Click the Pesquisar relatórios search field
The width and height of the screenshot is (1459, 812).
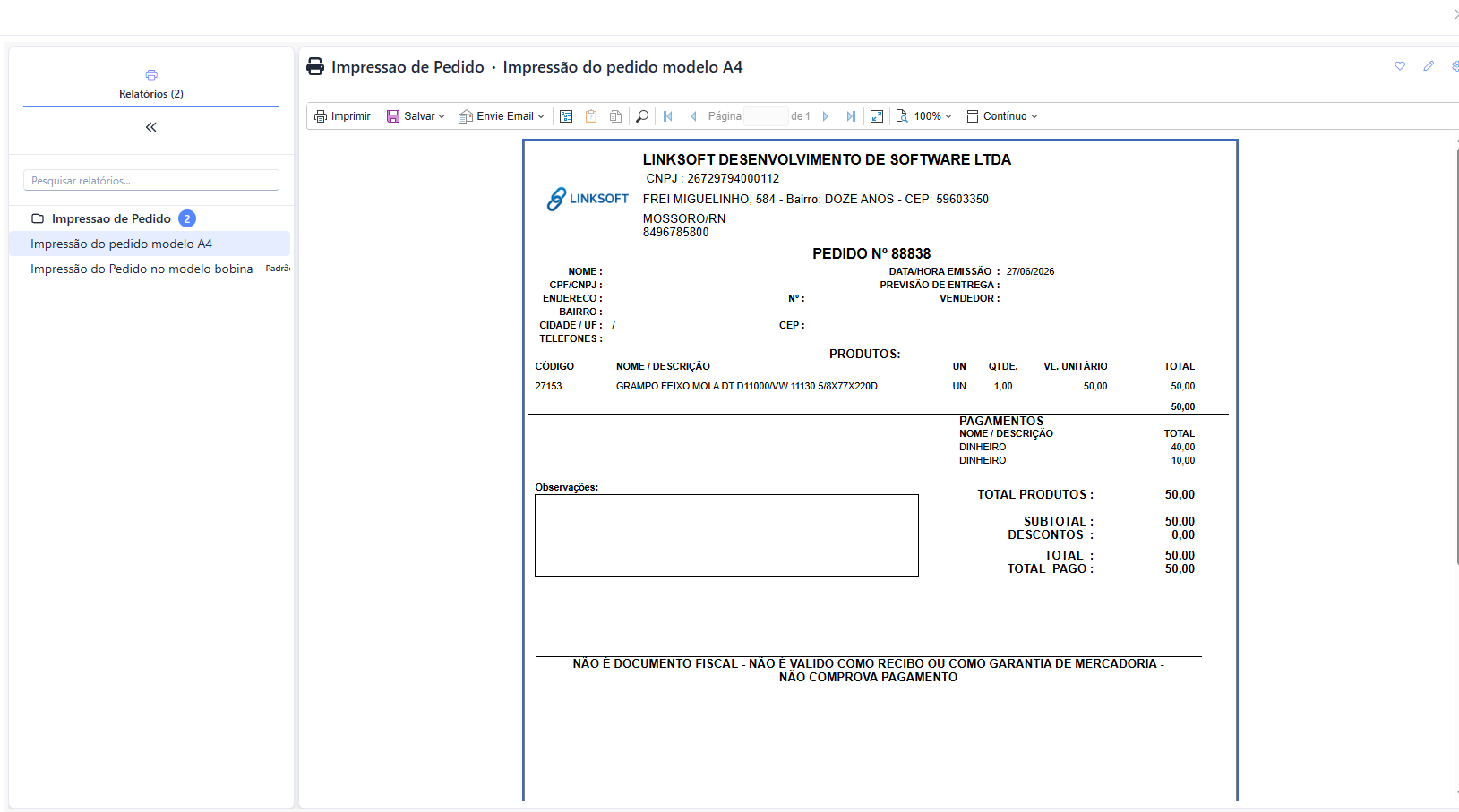(151, 180)
